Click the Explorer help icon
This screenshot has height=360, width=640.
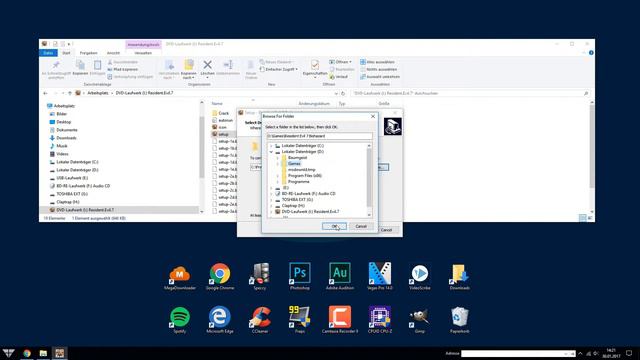(591, 53)
